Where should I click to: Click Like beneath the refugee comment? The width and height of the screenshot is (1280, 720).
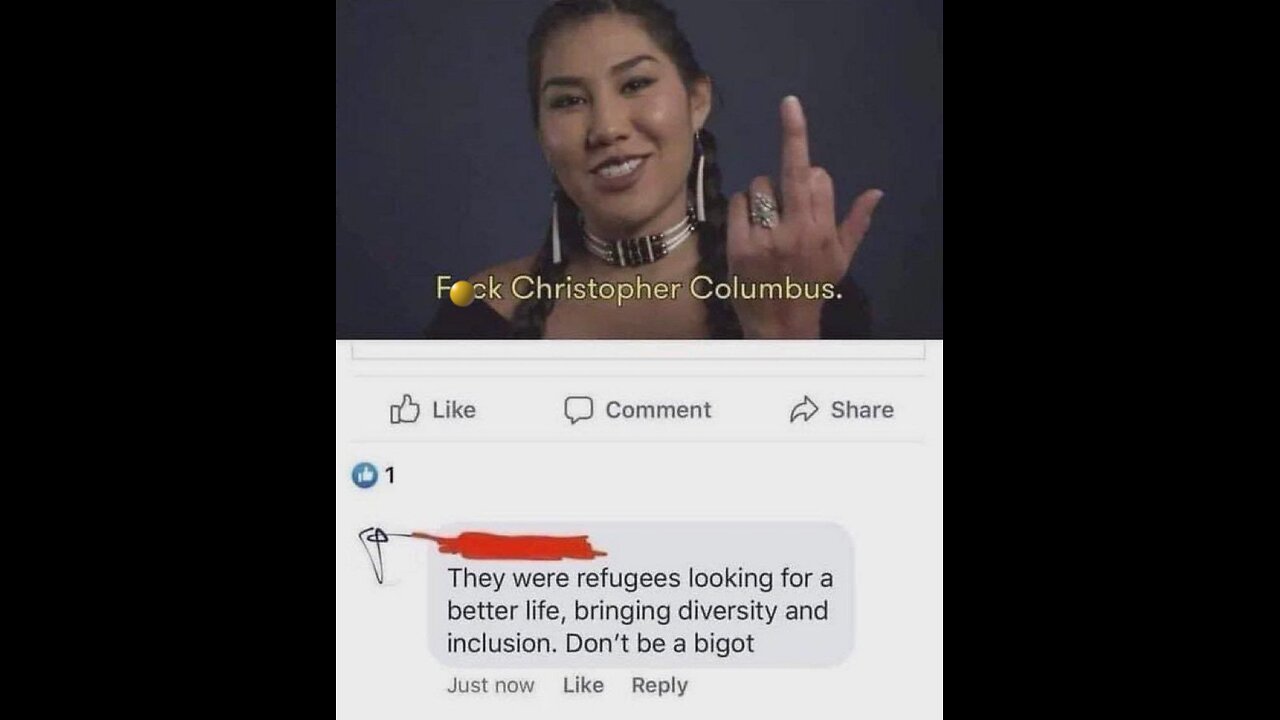583,685
